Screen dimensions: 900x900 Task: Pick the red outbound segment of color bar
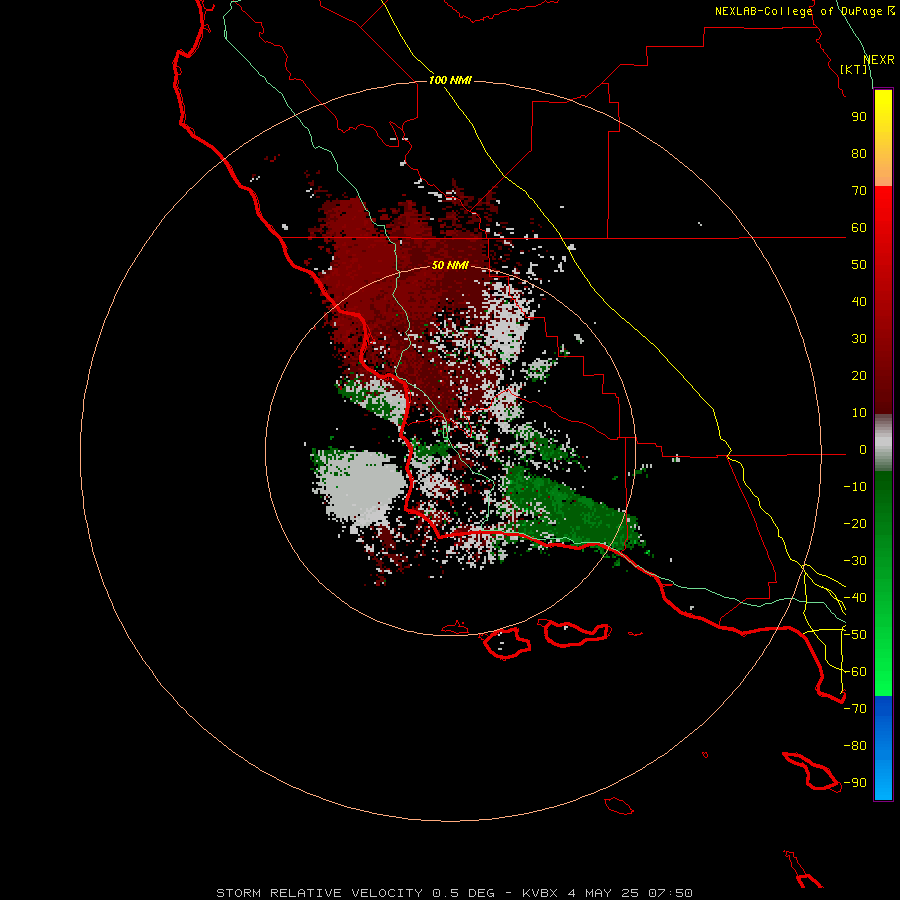(883, 300)
